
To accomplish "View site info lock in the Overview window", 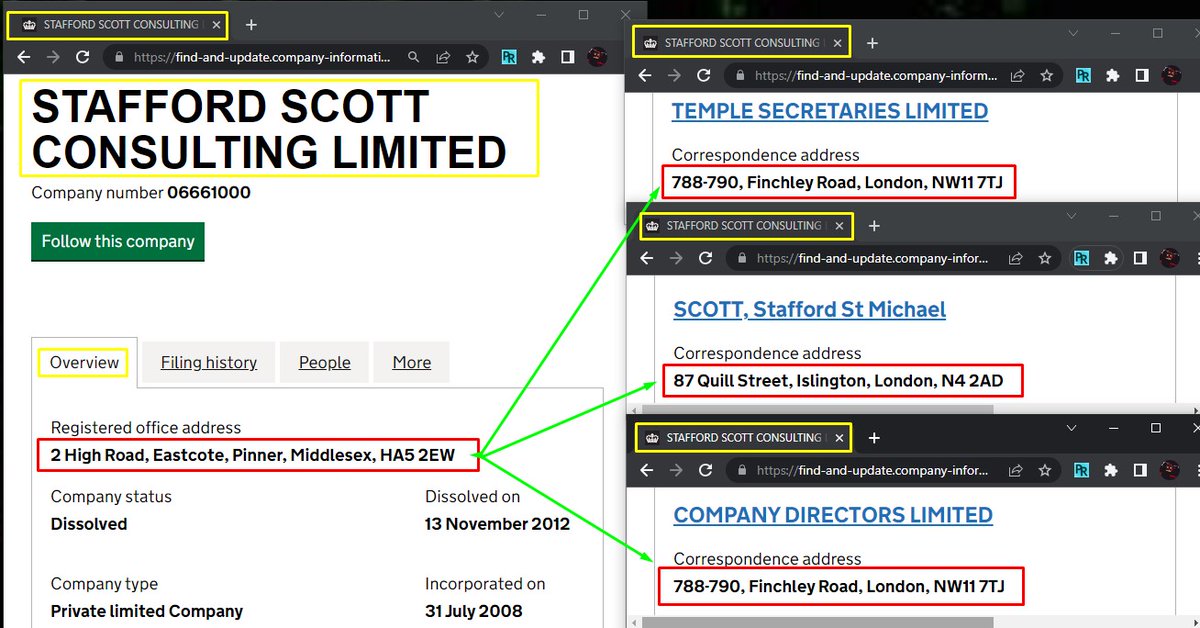I will (119, 58).
